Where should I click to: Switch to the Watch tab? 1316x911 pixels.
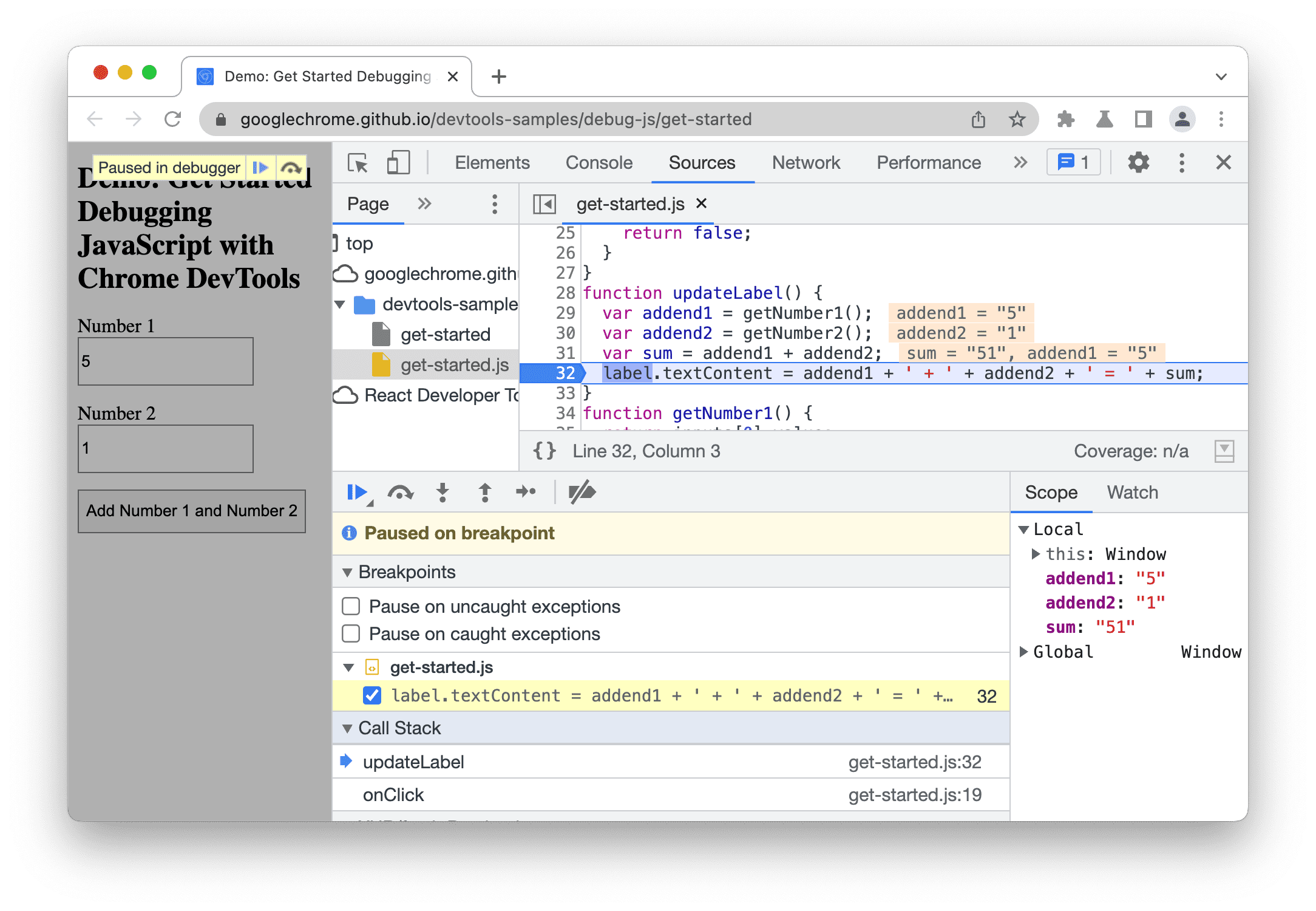[1131, 491]
